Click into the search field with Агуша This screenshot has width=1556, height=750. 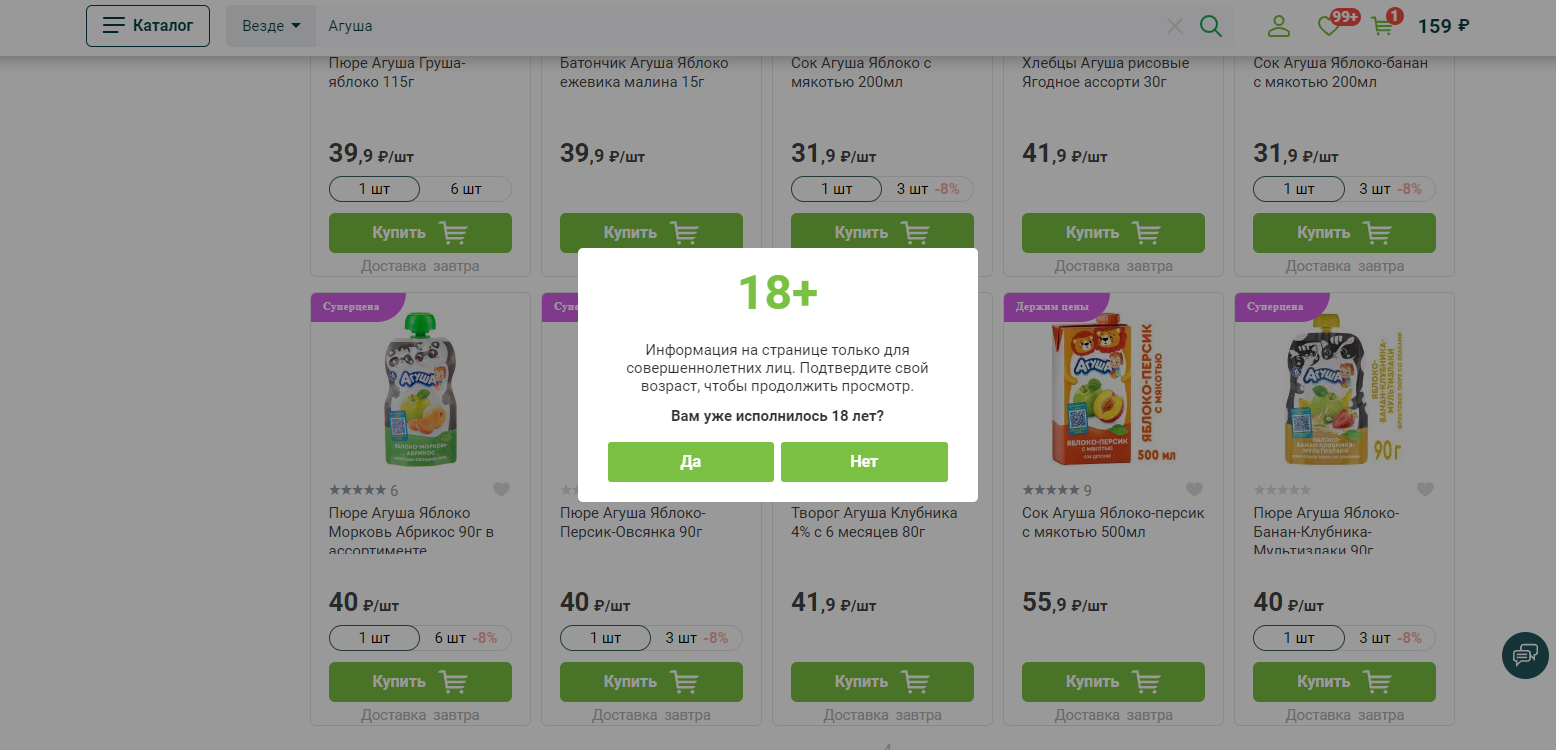[740, 26]
